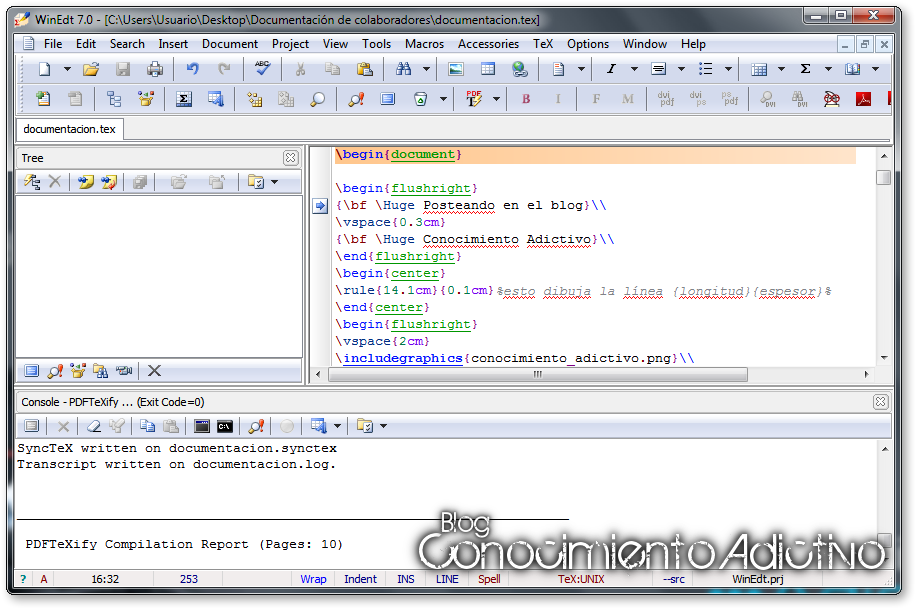
Task: Open a file with the folder icon
Action: tap(91, 69)
